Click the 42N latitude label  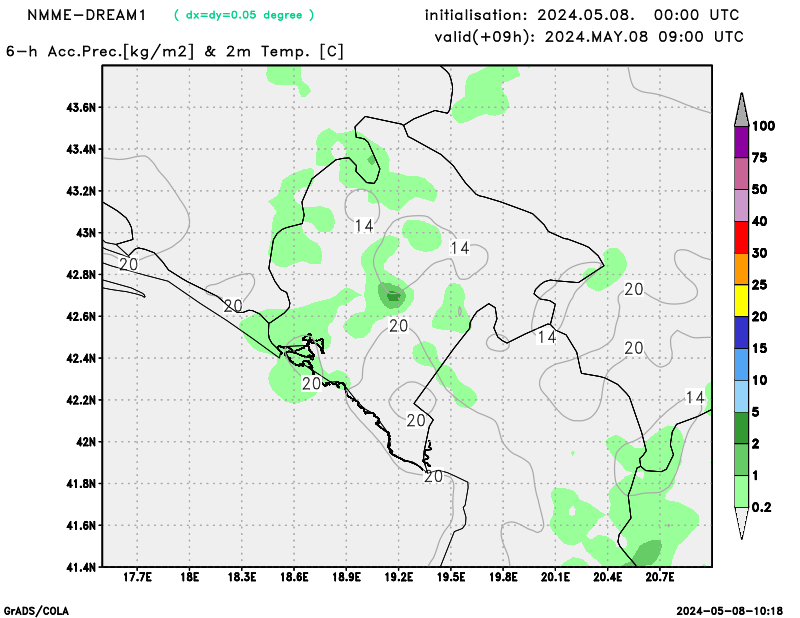pos(86,441)
